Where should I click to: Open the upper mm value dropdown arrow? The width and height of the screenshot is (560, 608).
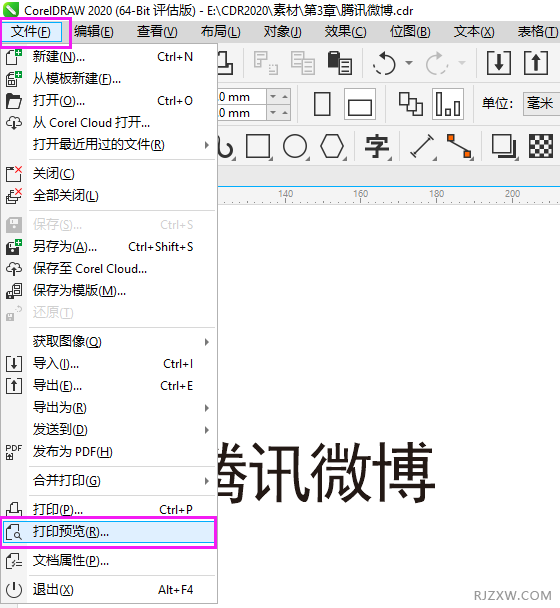point(273,96)
